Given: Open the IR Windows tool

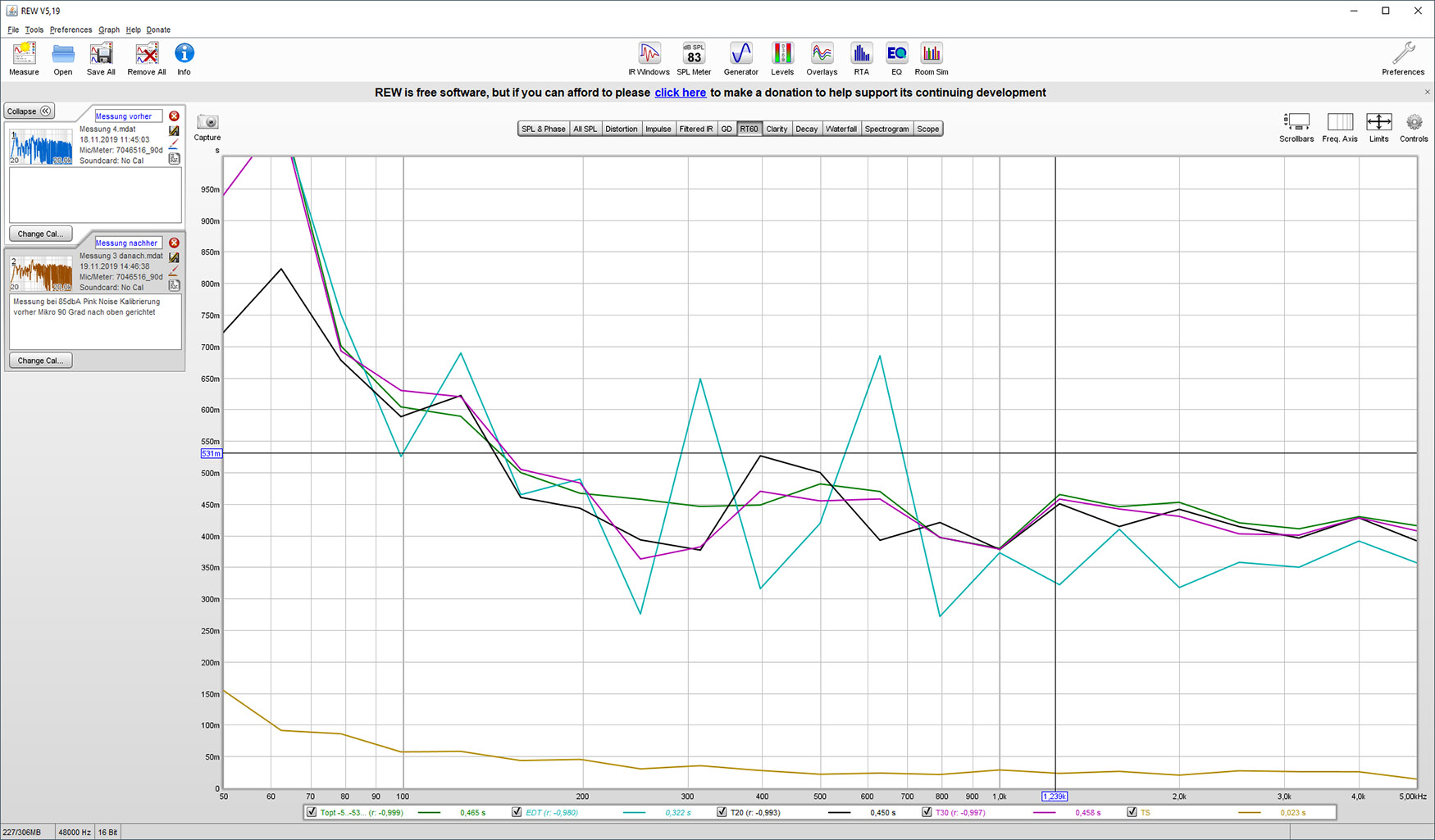Looking at the screenshot, I should click(649, 53).
